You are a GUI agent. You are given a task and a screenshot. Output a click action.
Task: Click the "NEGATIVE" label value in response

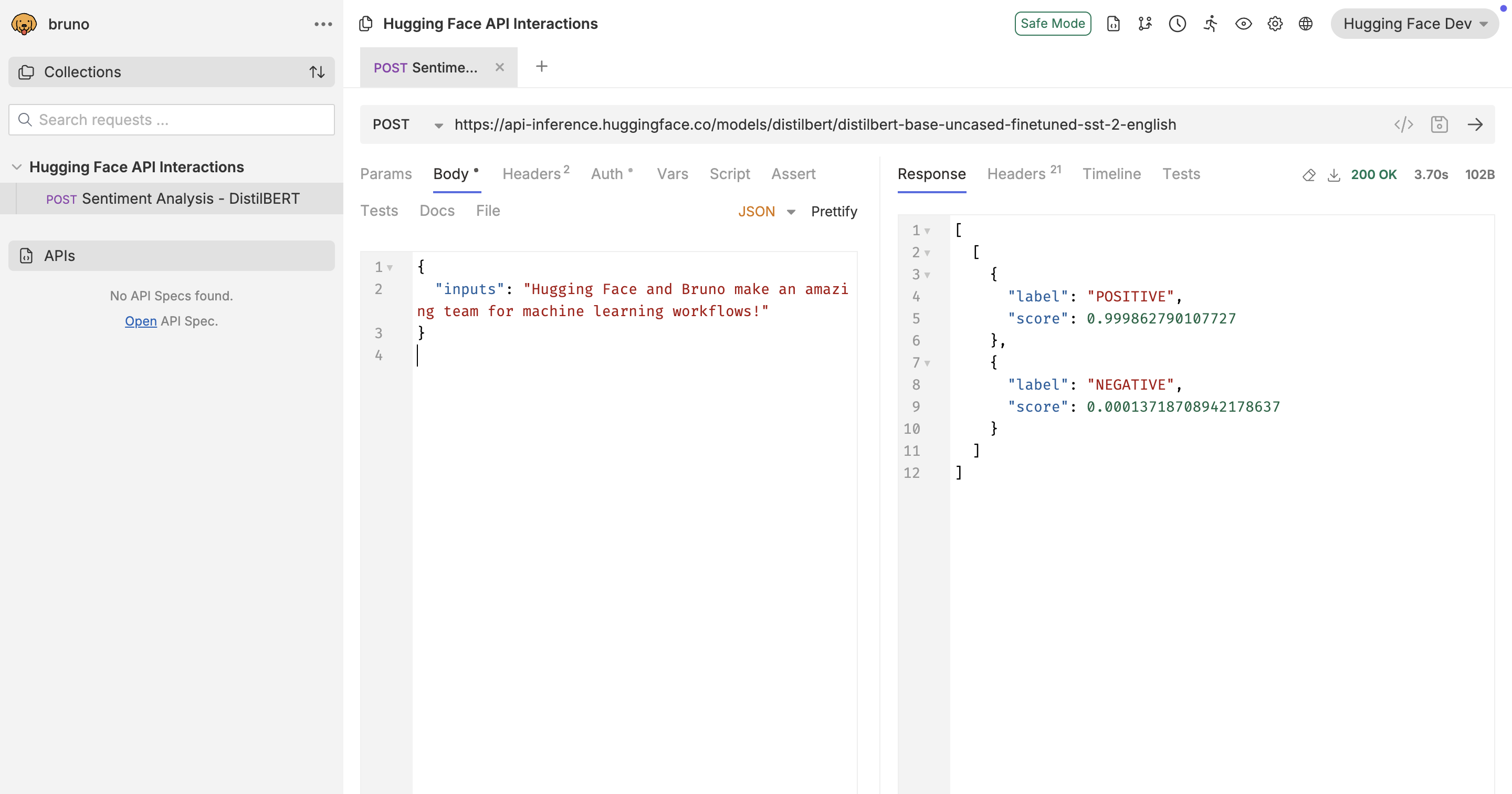click(x=1130, y=385)
